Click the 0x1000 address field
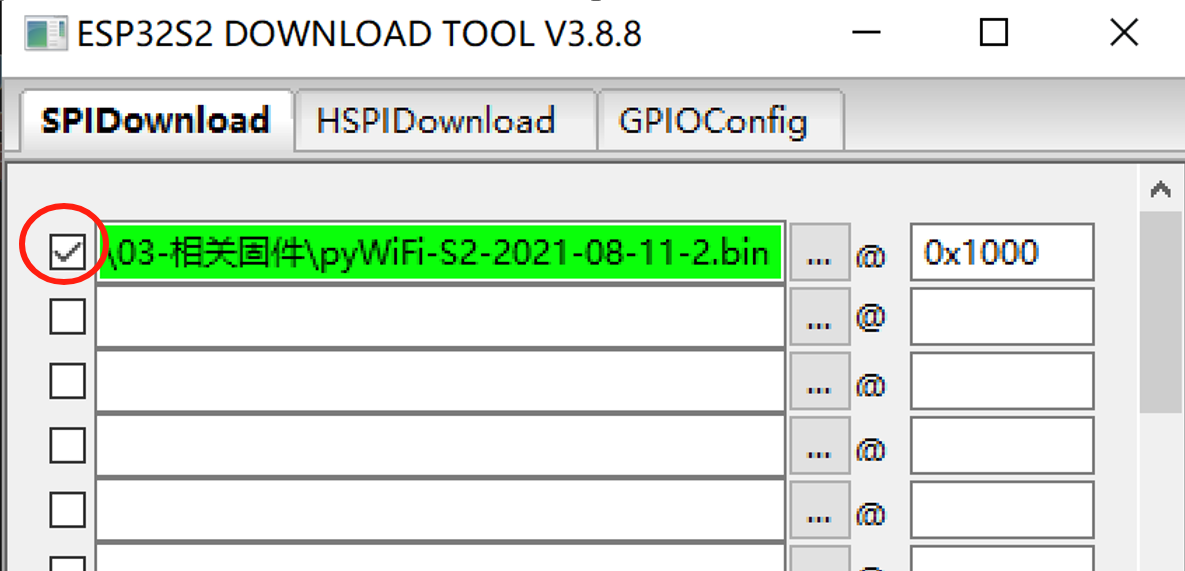This screenshot has width=1185, height=571. pyautogui.click(x=1002, y=252)
